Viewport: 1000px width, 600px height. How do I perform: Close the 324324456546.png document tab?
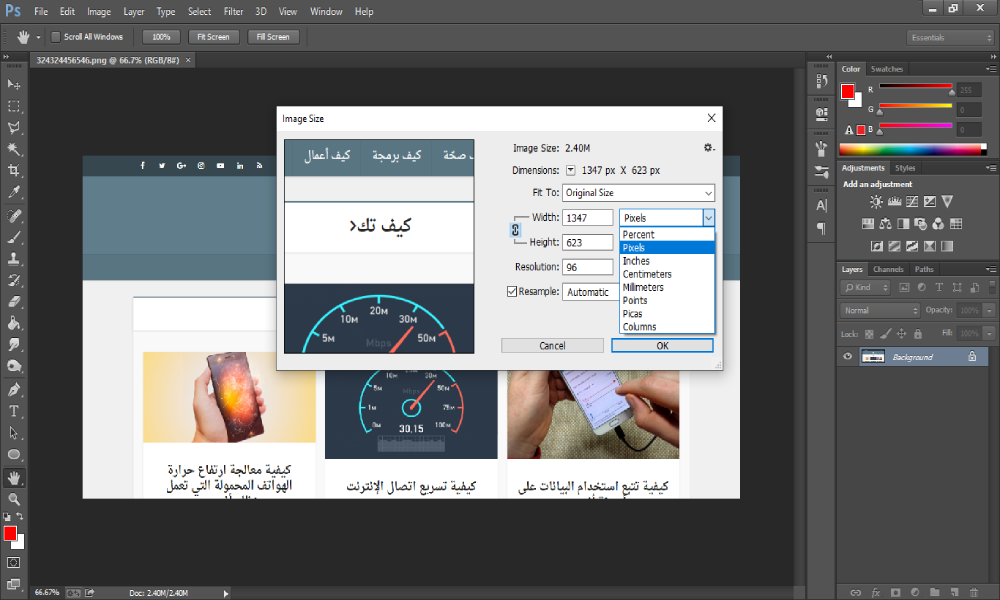[x=188, y=60]
